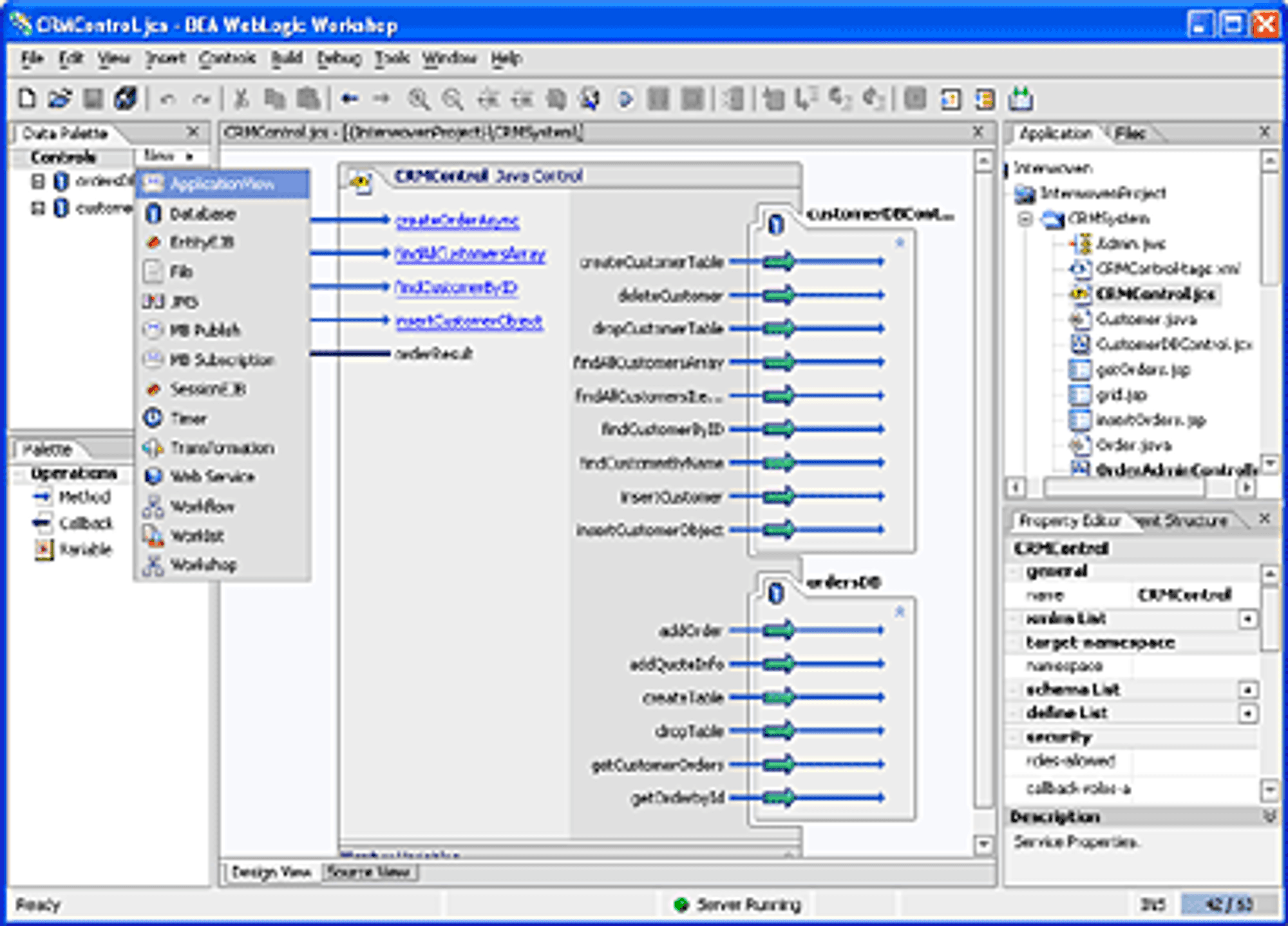Click the ordersDB control icon

click(776, 593)
